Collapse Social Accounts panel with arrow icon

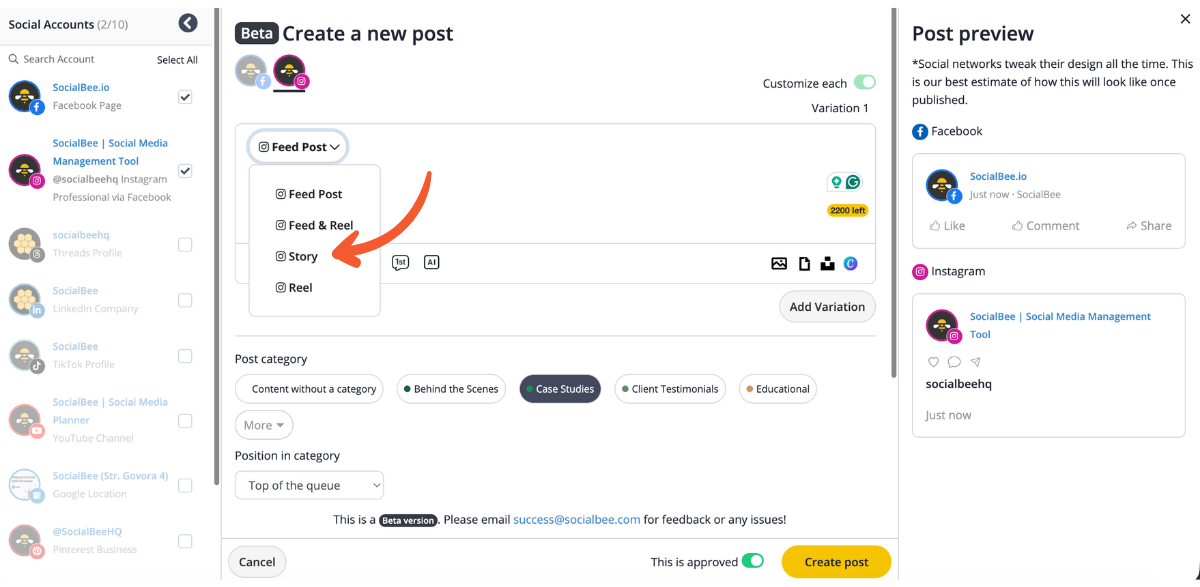tap(188, 23)
